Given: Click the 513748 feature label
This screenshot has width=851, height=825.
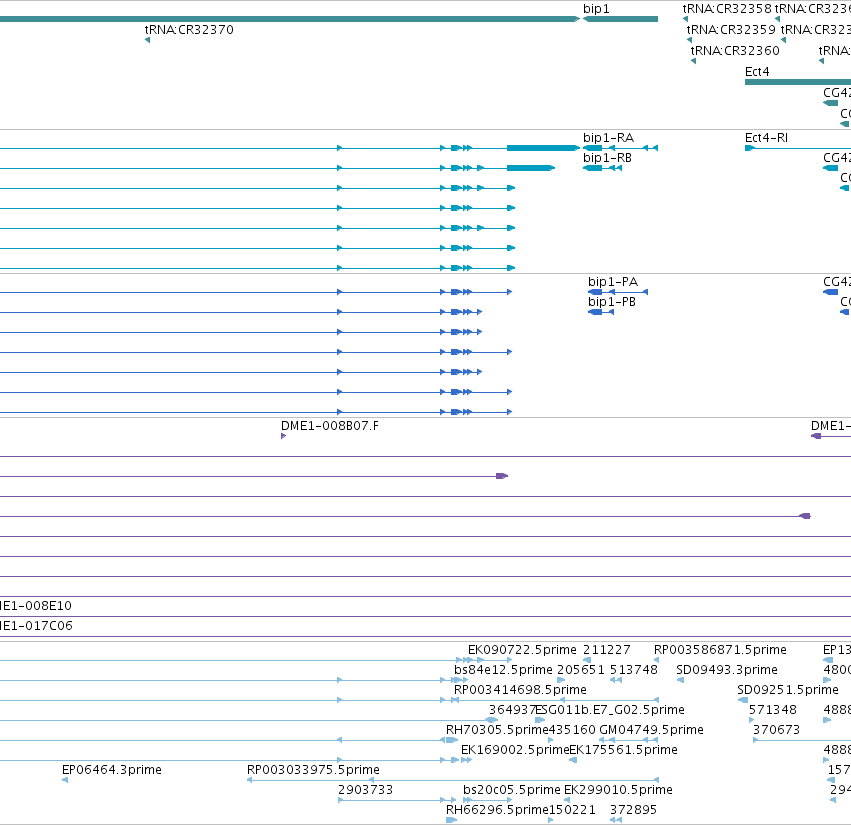Looking at the screenshot, I should (x=633, y=670).
